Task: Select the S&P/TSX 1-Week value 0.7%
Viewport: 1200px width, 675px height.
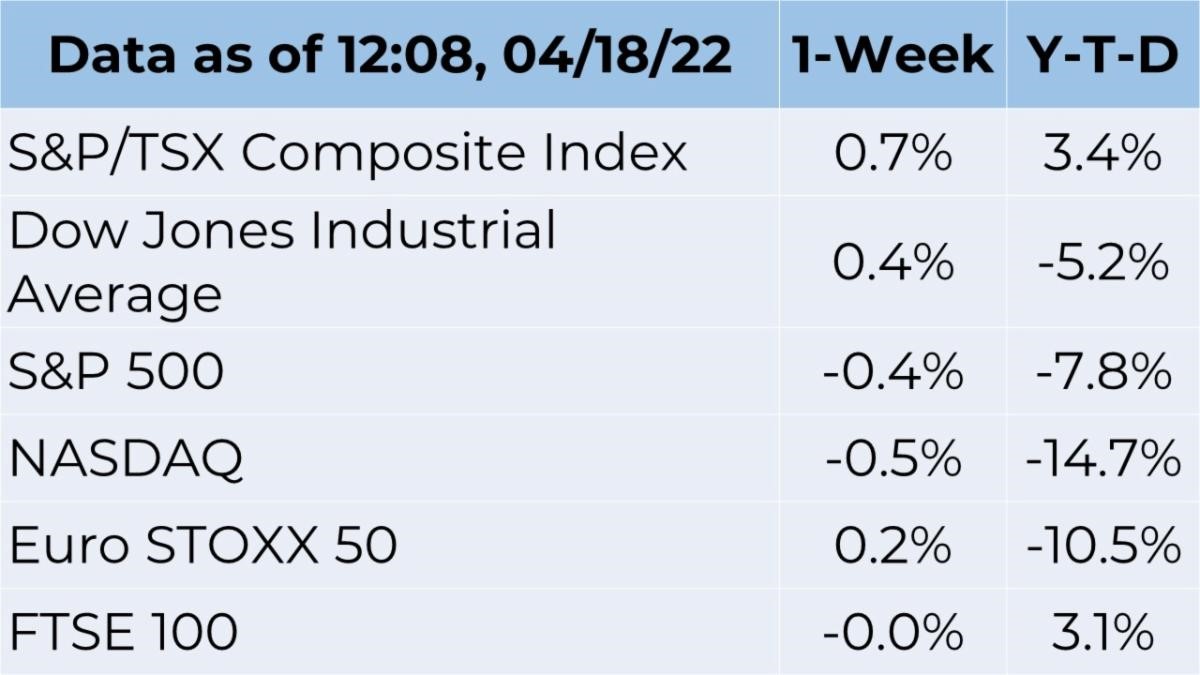Action: 893,155
